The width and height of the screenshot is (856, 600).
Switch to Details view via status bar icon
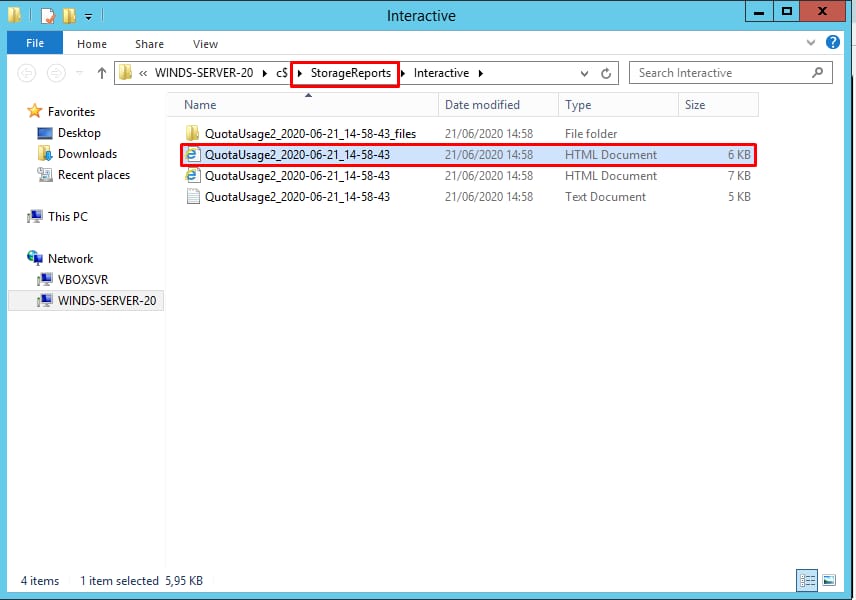807,580
